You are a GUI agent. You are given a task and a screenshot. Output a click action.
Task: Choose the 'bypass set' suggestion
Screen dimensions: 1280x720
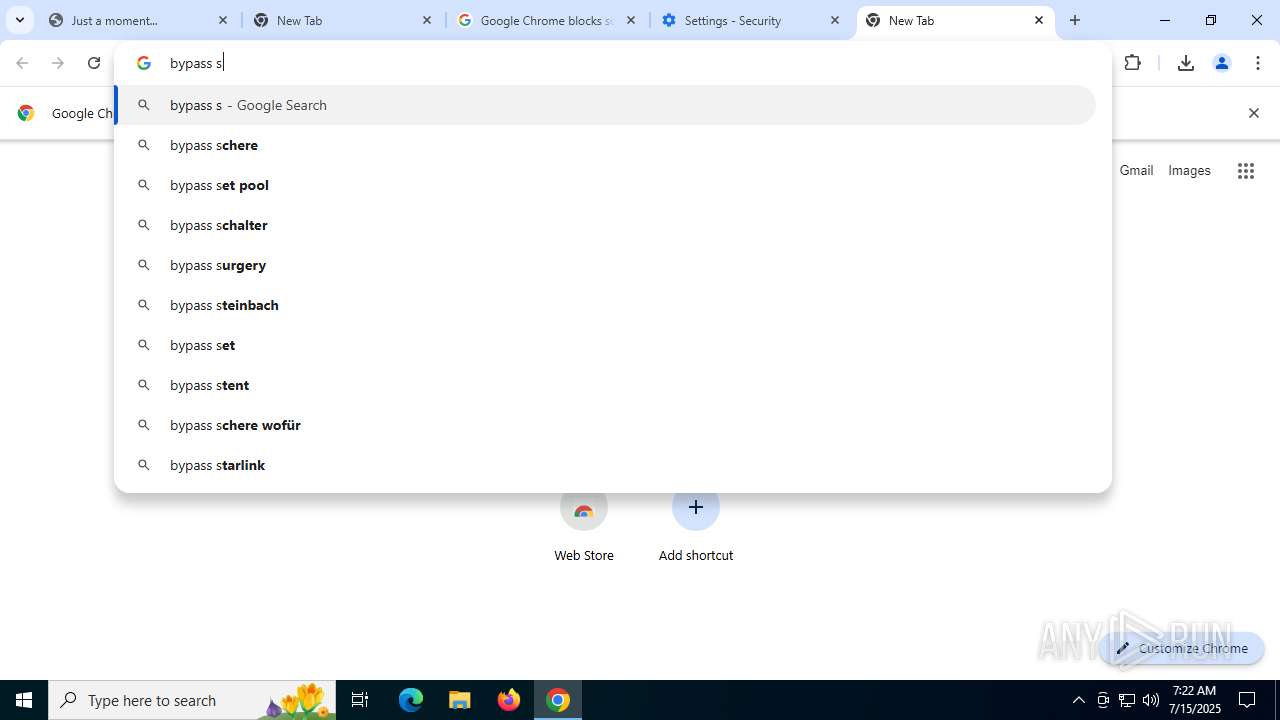[x=605, y=345]
